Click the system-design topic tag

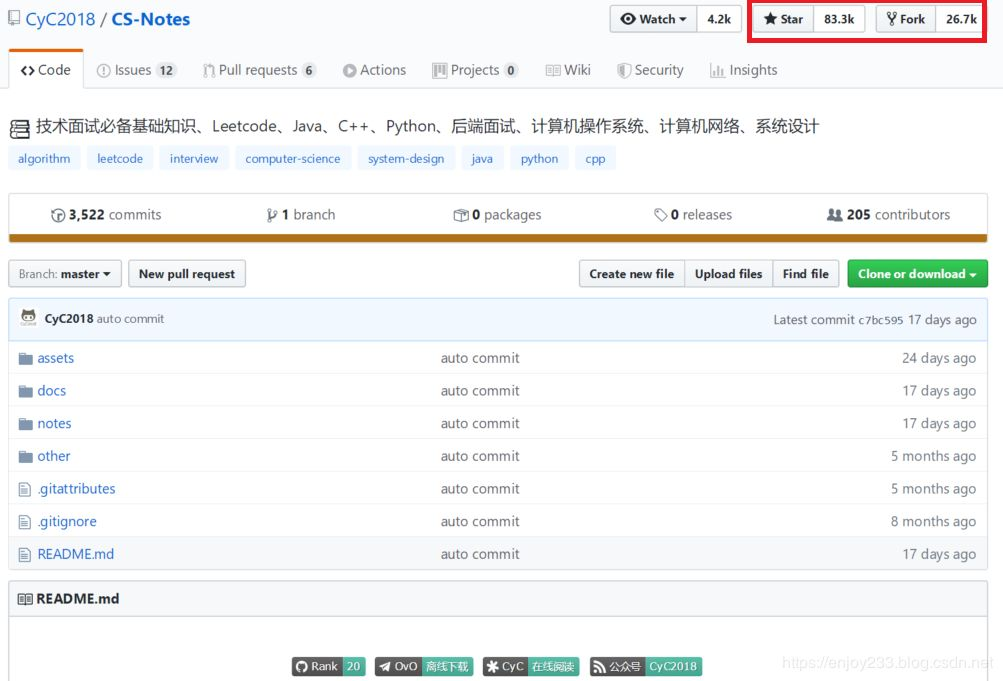pyautogui.click(x=406, y=159)
